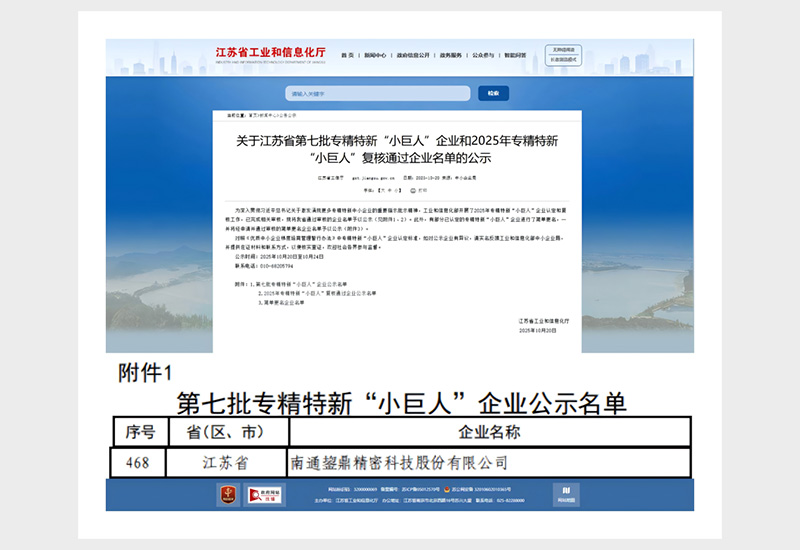800x550 pixels.
Task: Click the 公示时间 date line in the article
Action: coord(279,257)
